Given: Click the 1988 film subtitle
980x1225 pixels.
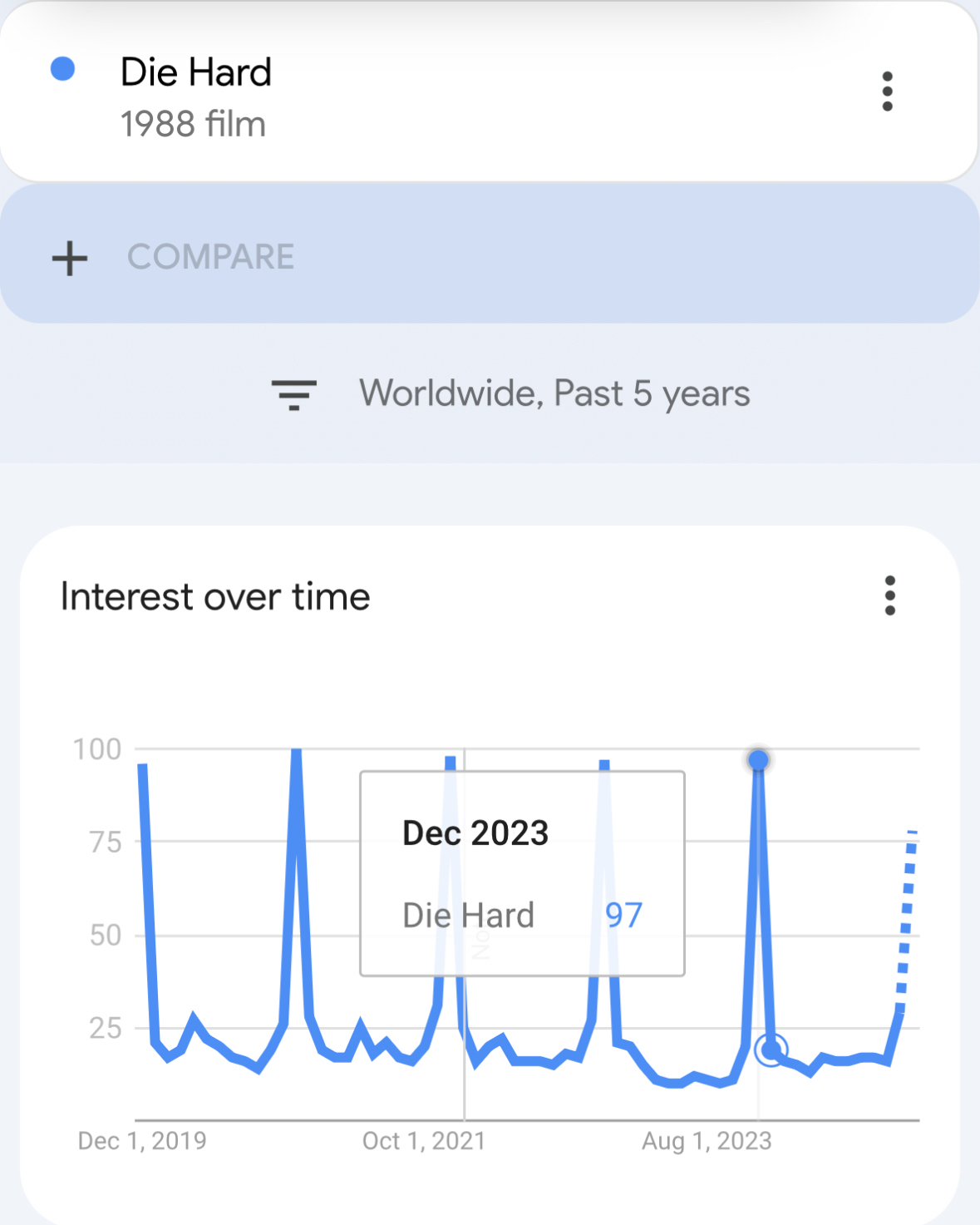Looking at the screenshot, I should (x=193, y=125).
